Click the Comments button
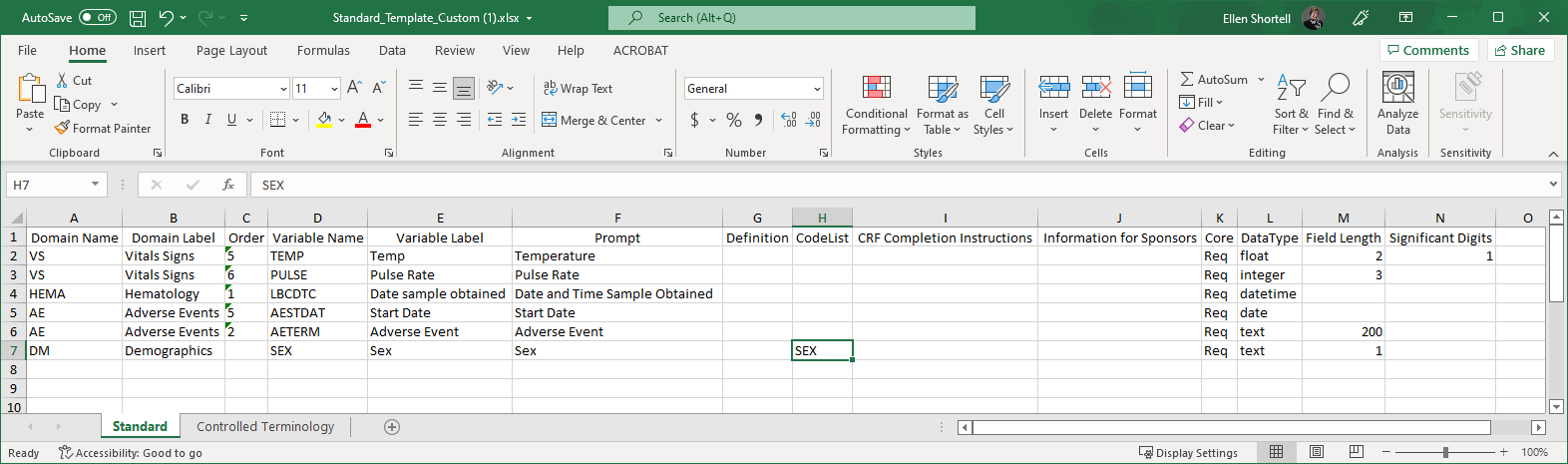The image size is (1568, 464). click(x=1426, y=50)
